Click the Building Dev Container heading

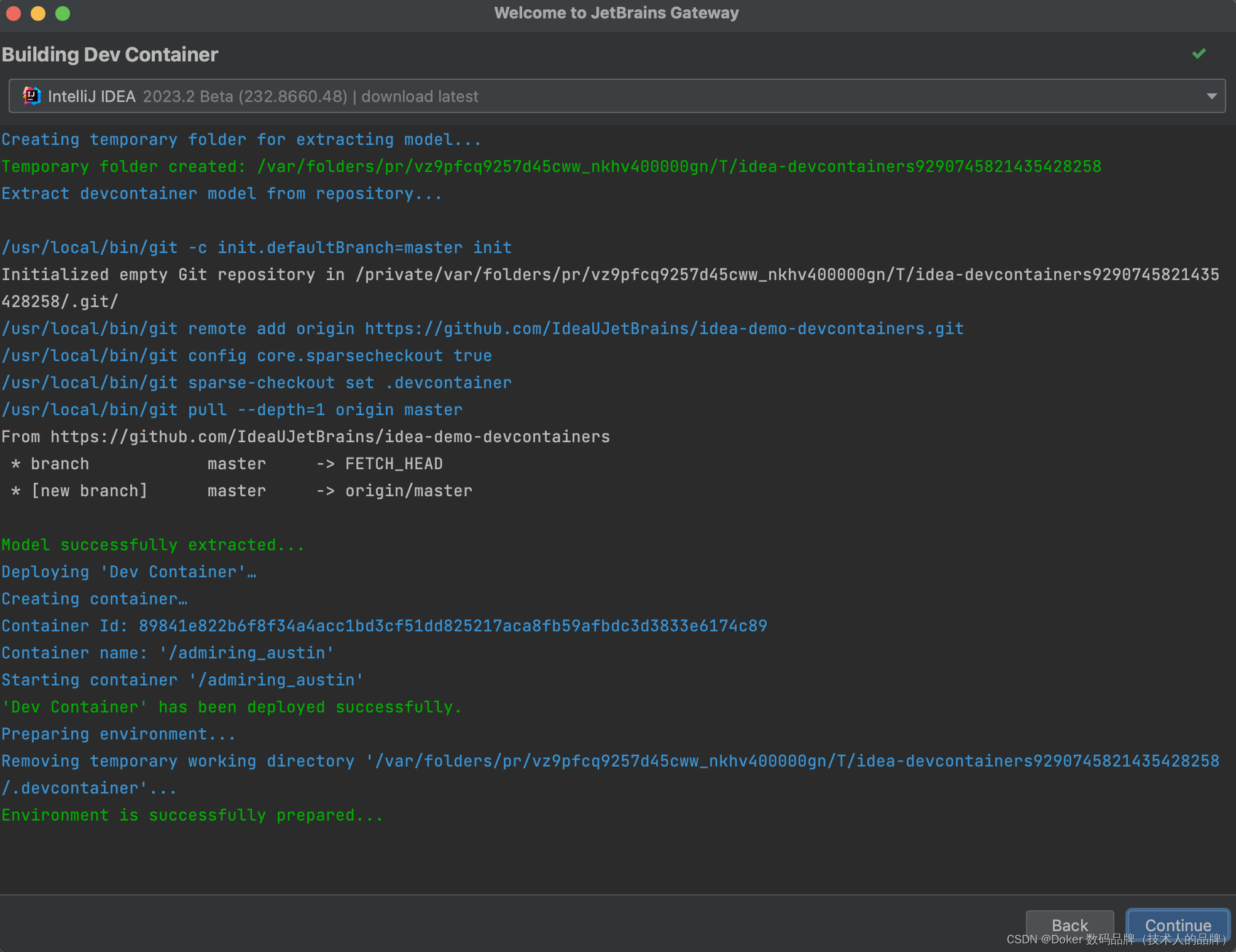pos(111,55)
